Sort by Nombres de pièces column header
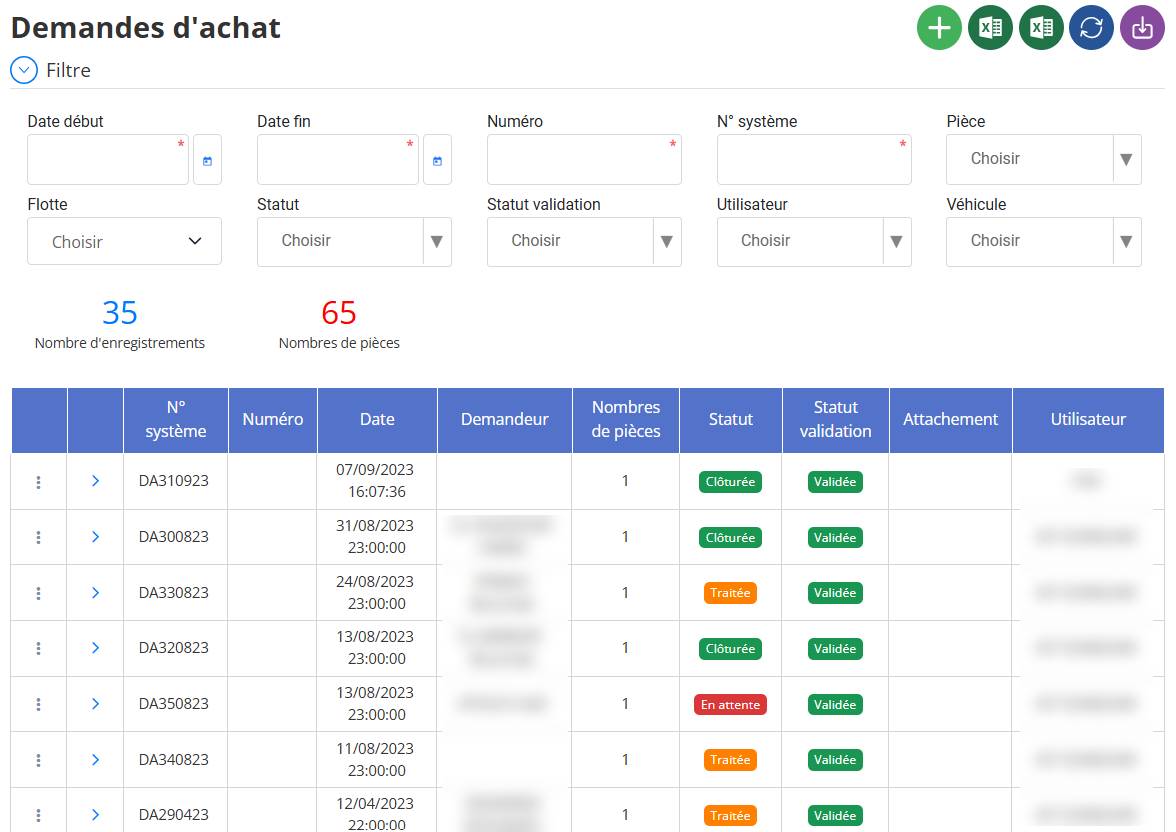This screenshot has width=1176, height=832. coord(626,419)
